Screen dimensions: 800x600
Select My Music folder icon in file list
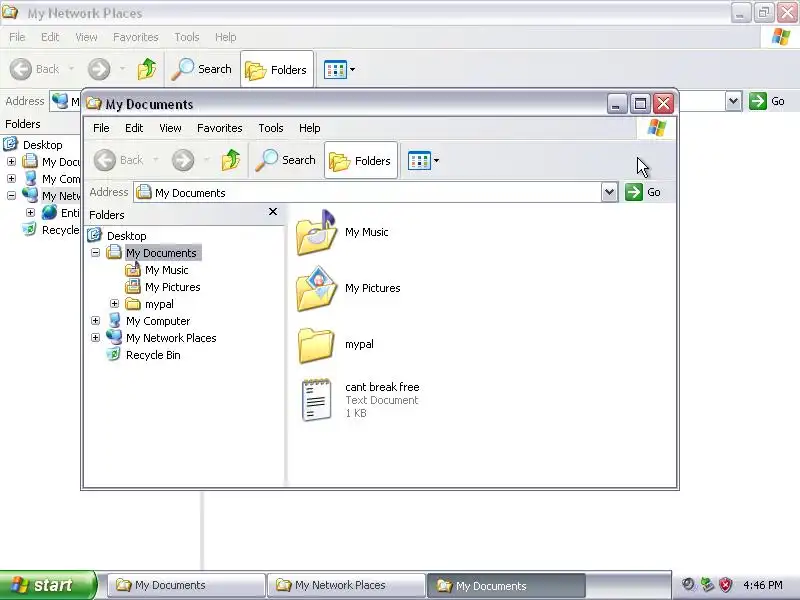[x=316, y=233]
